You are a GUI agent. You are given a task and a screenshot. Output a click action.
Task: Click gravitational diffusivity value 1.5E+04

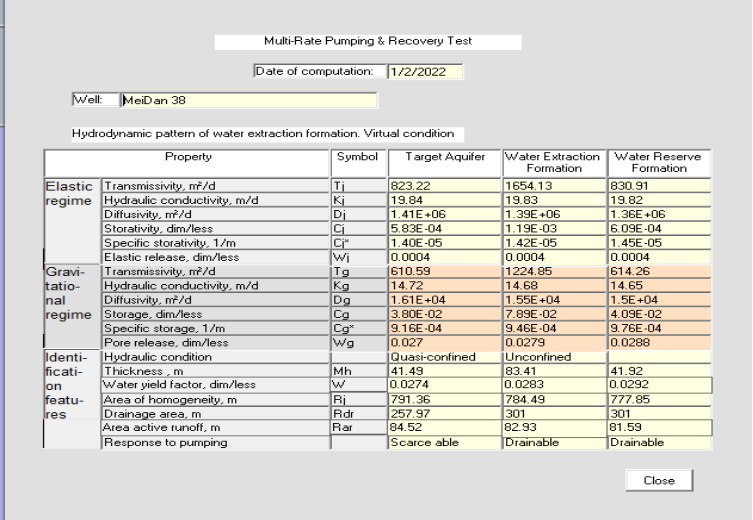click(x=659, y=300)
